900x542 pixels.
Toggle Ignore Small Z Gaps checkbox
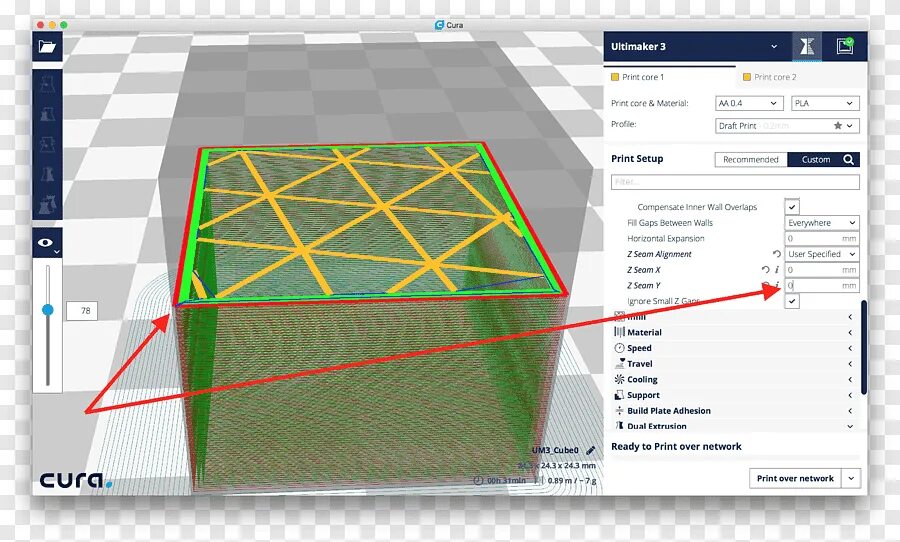[792, 301]
